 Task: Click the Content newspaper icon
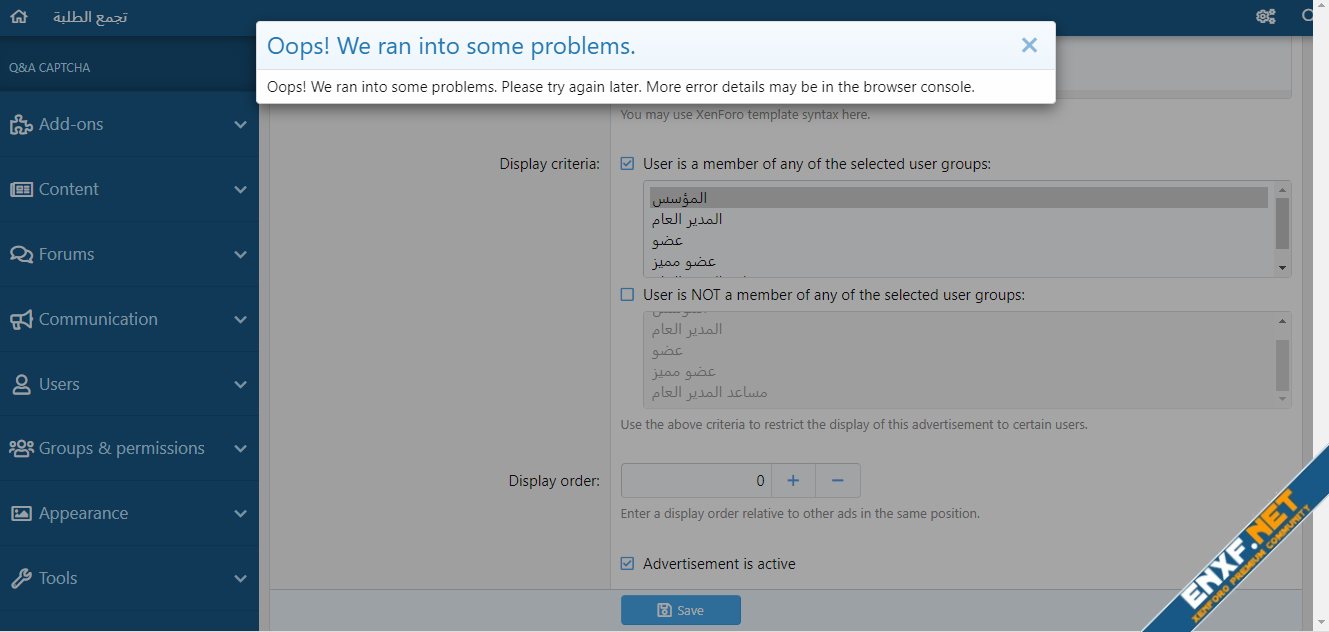pos(21,190)
